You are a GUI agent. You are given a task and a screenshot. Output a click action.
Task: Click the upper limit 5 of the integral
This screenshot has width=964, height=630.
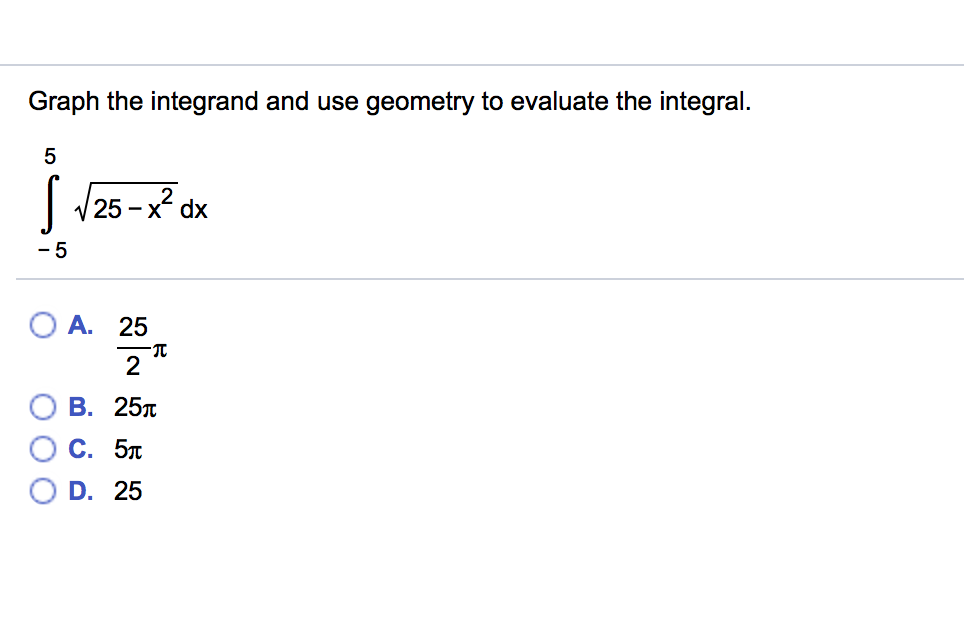coord(49,156)
